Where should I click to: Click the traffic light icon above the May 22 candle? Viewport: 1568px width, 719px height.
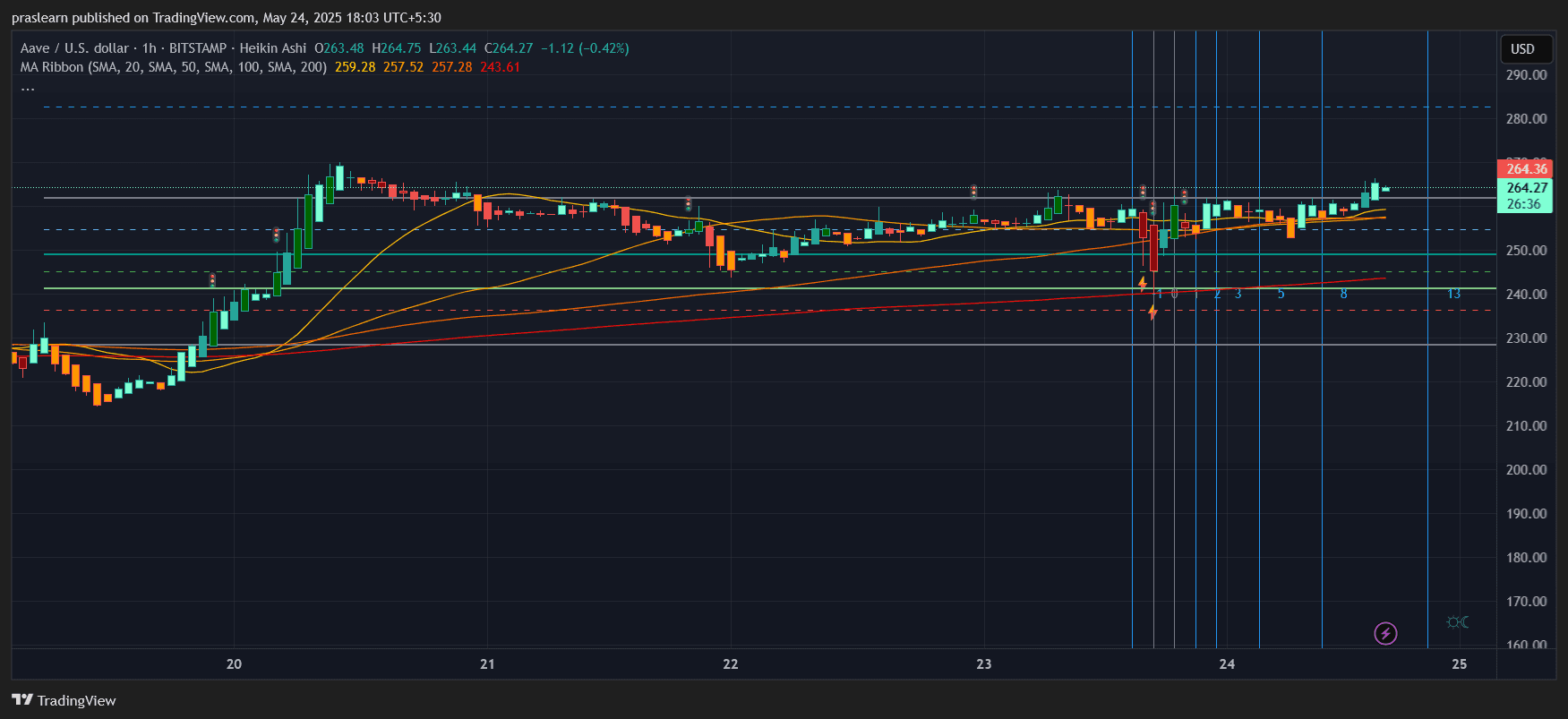(688, 204)
